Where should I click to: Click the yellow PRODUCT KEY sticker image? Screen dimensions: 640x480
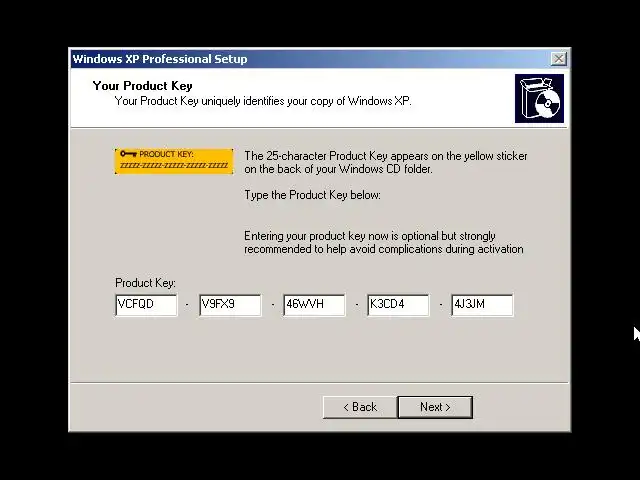(x=174, y=161)
